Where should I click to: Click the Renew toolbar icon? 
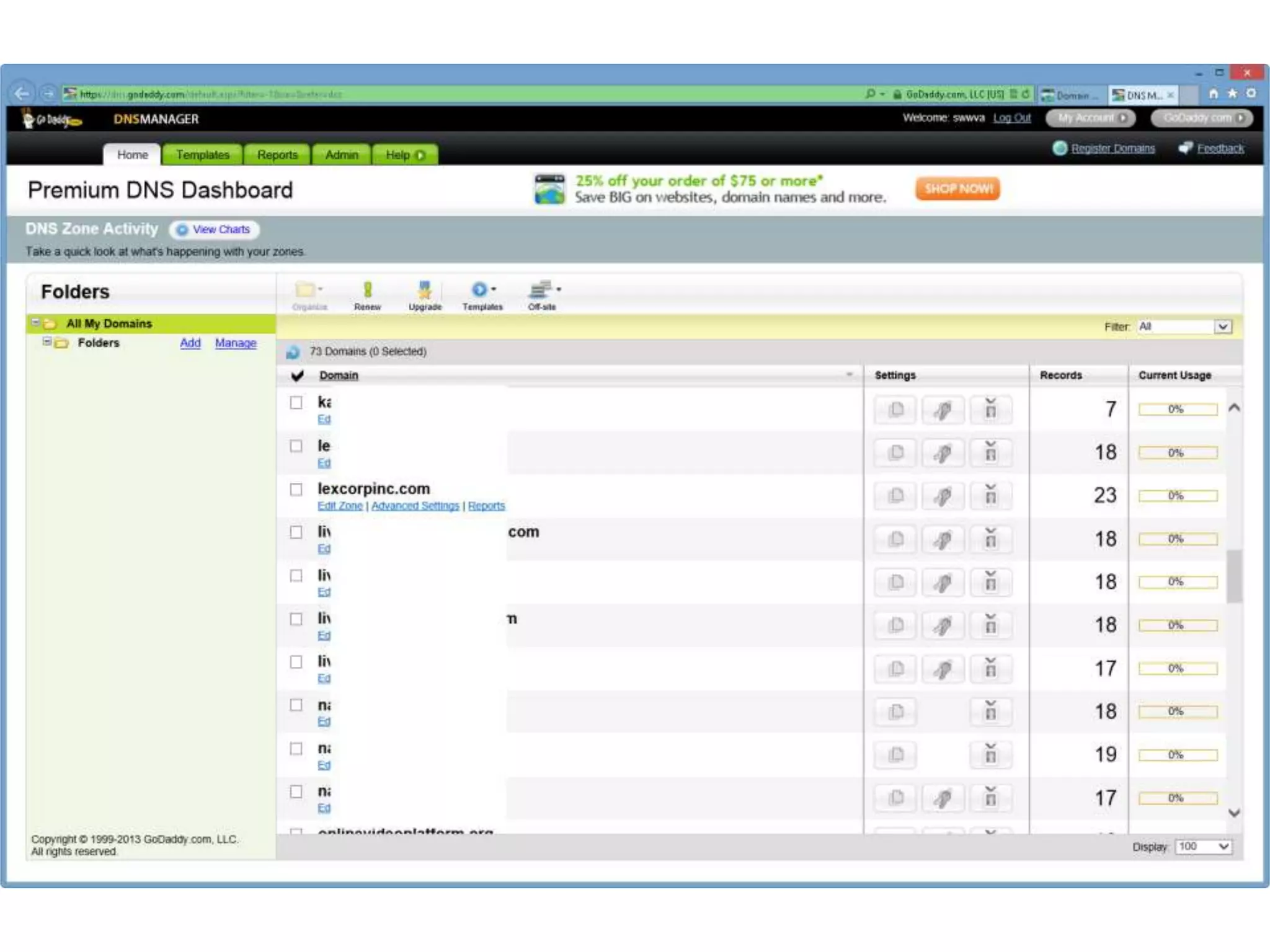(x=367, y=293)
